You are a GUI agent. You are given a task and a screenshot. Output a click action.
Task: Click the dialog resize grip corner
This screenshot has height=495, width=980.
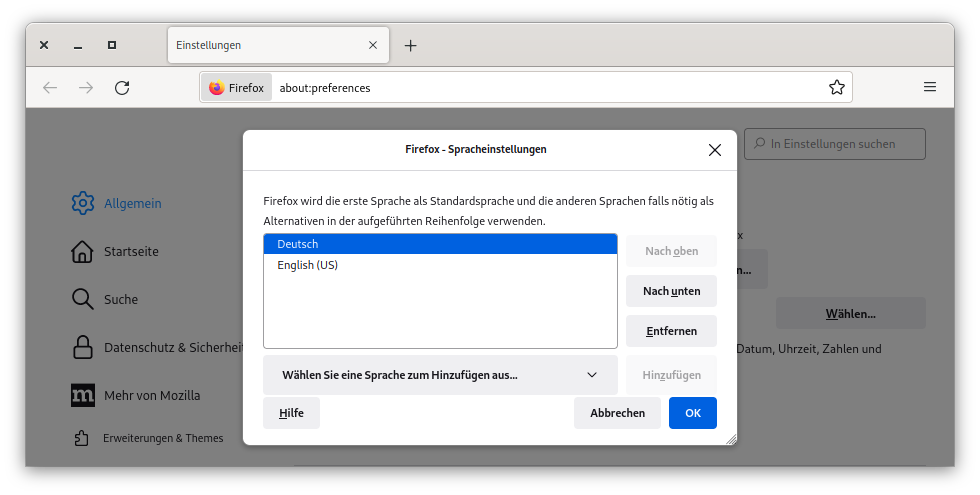coord(731,439)
